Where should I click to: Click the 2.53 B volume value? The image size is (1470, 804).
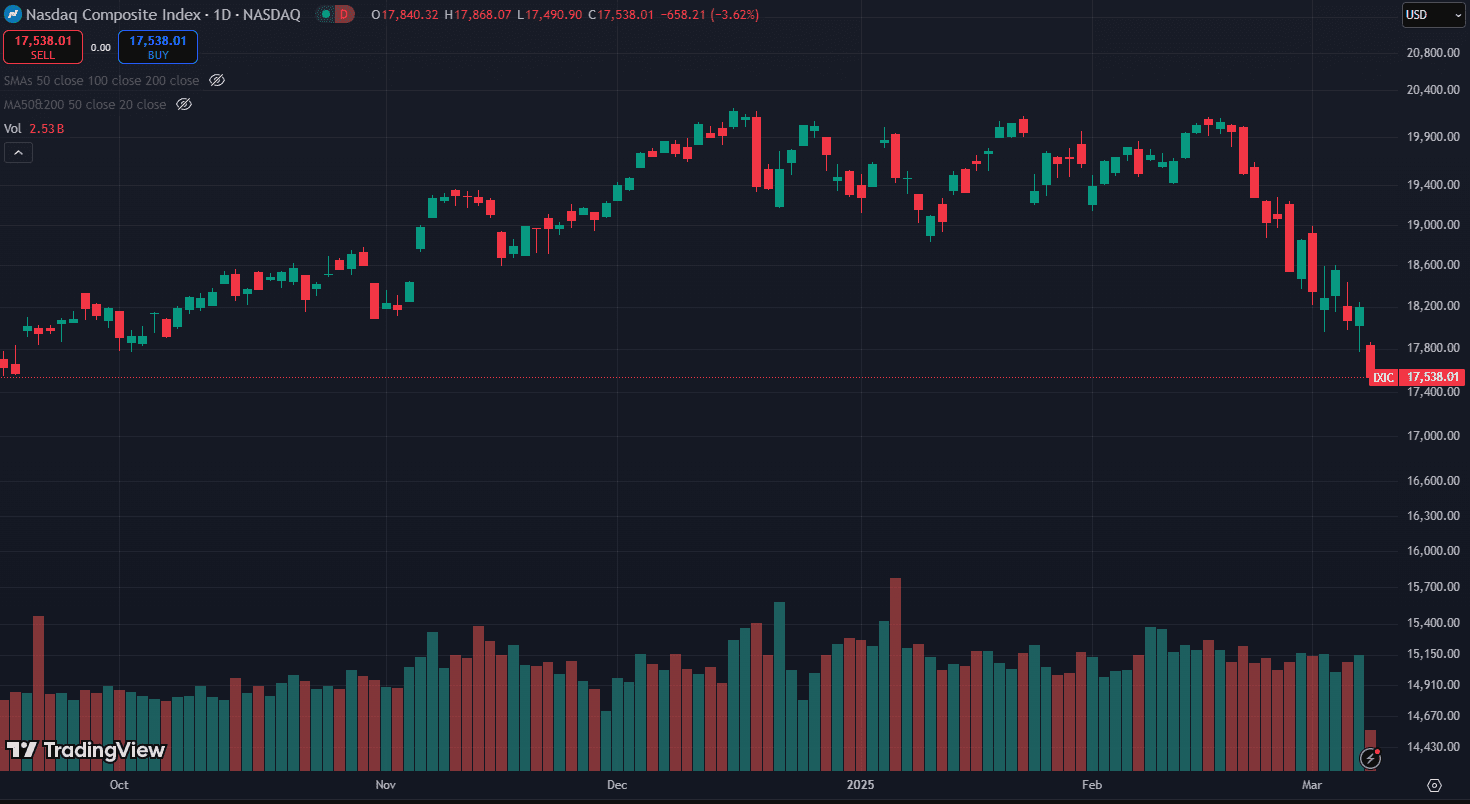pos(47,128)
